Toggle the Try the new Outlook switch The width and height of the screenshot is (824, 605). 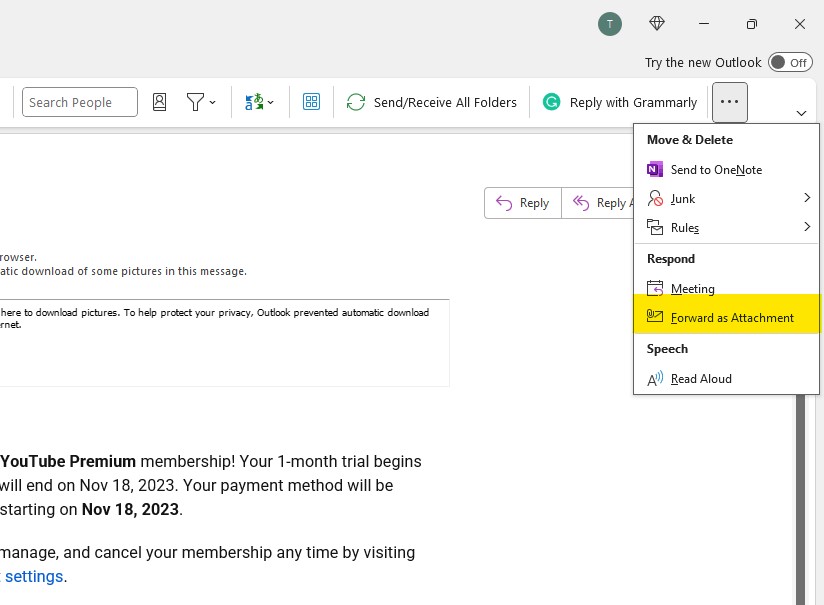coord(790,63)
